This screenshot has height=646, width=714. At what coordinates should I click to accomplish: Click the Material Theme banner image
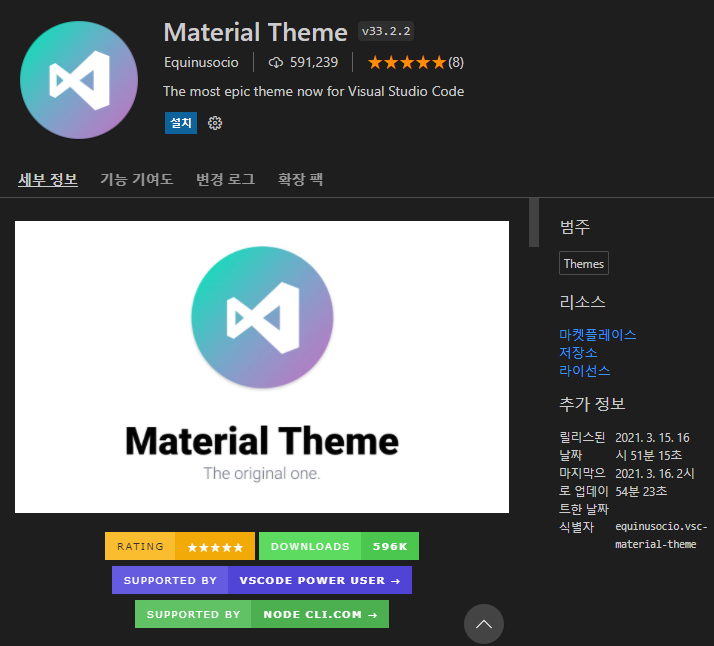262,367
